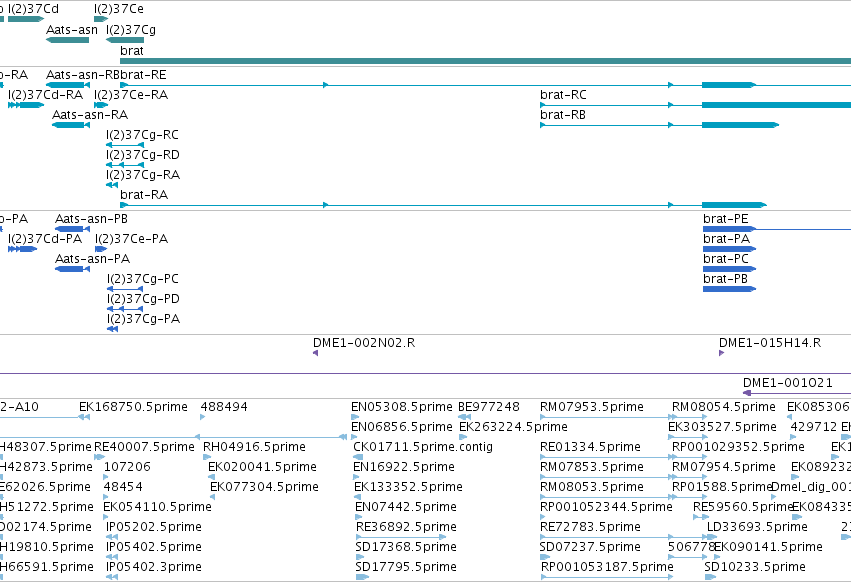The image size is (851, 582).
Task: Click the RE01334.5prime EST
Action: (590, 447)
